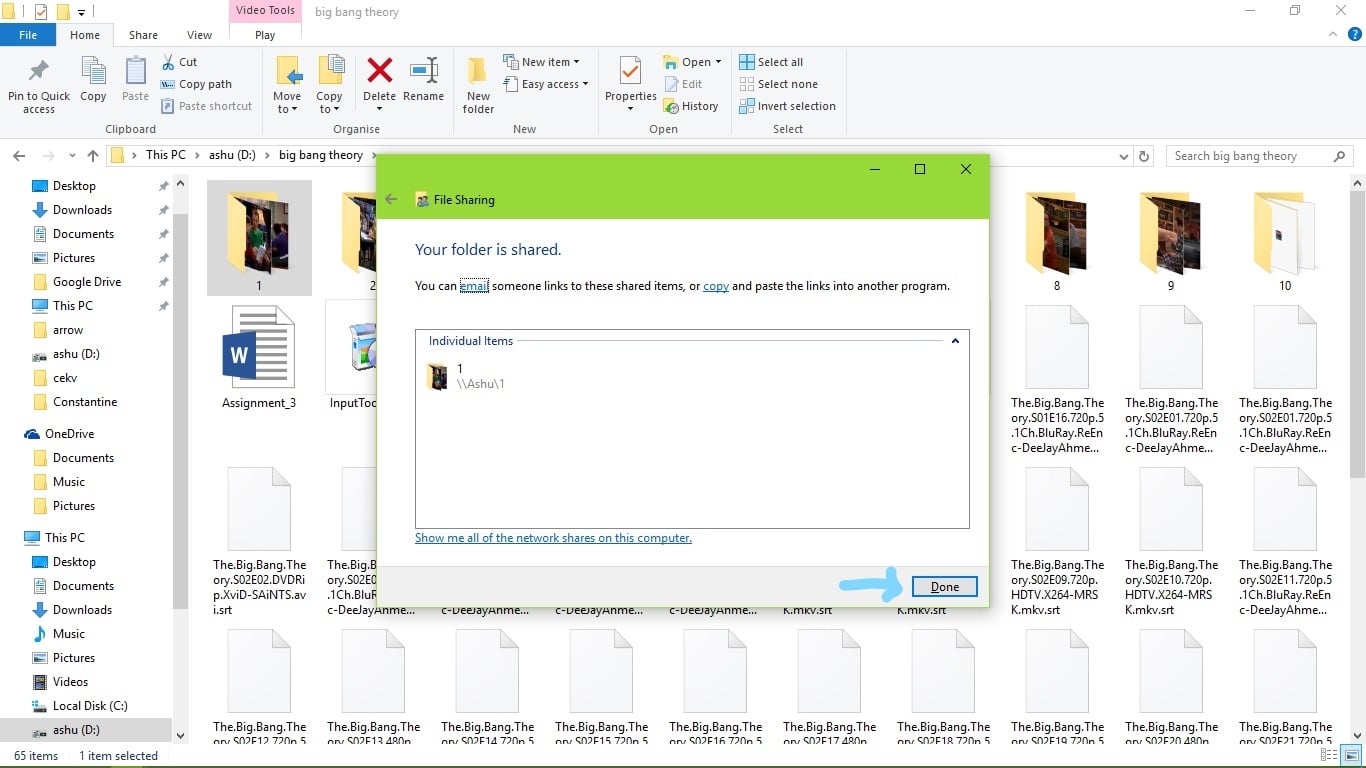Click the red Delete icon in the ribbon
Screen dimensions: 1366x768
tap(379, 71)
